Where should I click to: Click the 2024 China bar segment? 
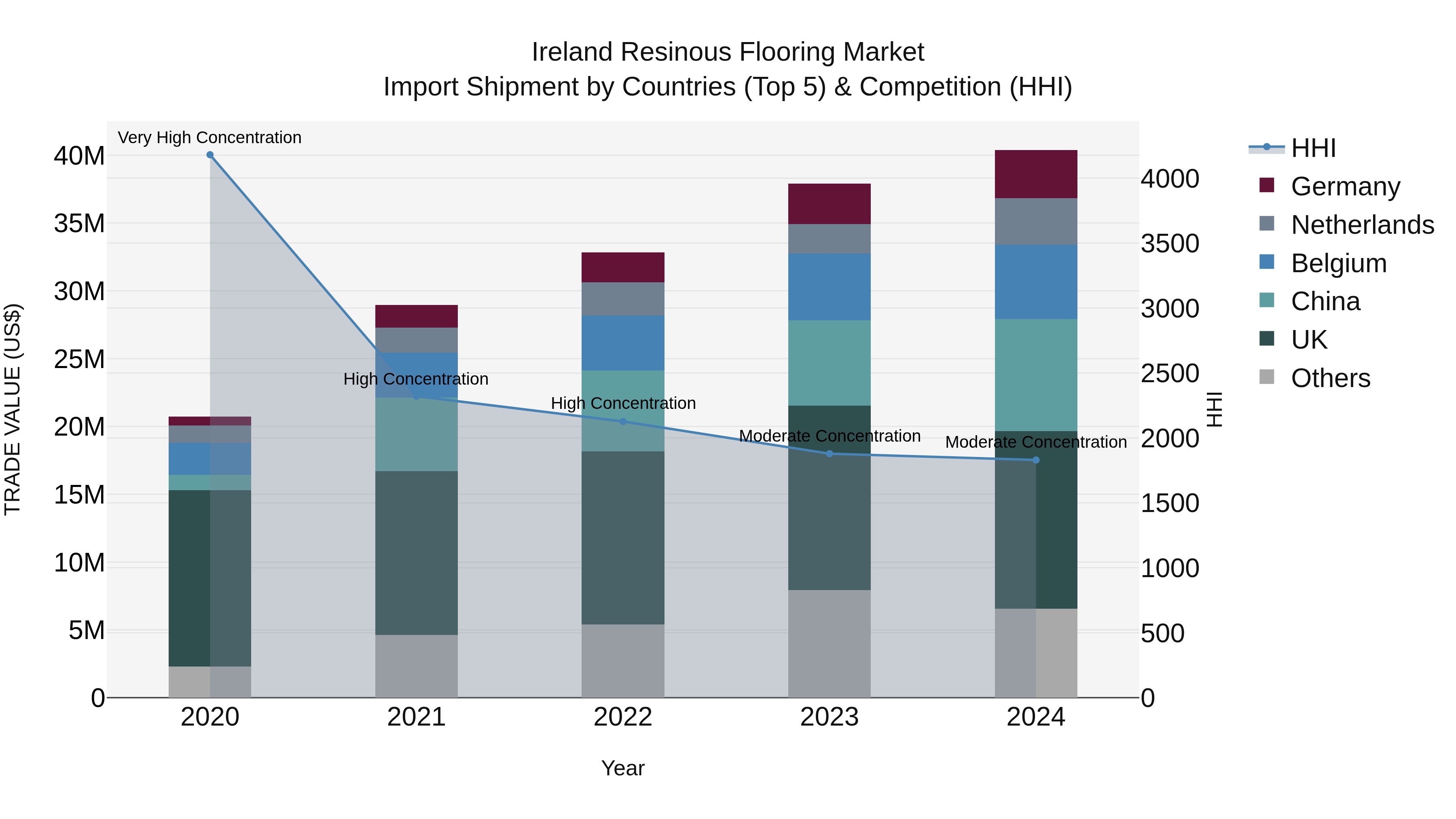[1036, 375]
